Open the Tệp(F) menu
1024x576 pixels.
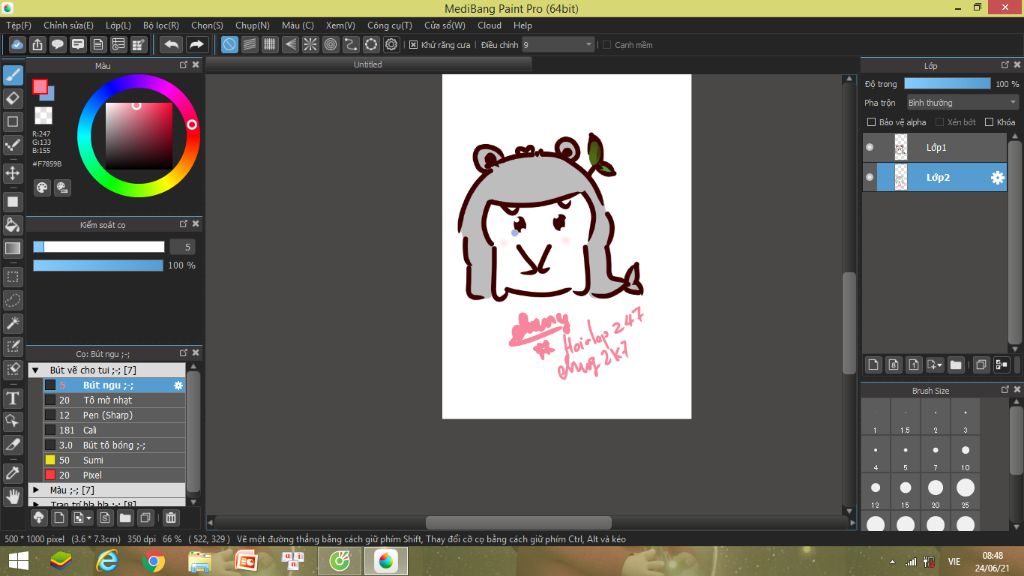(x=19, y=25)
